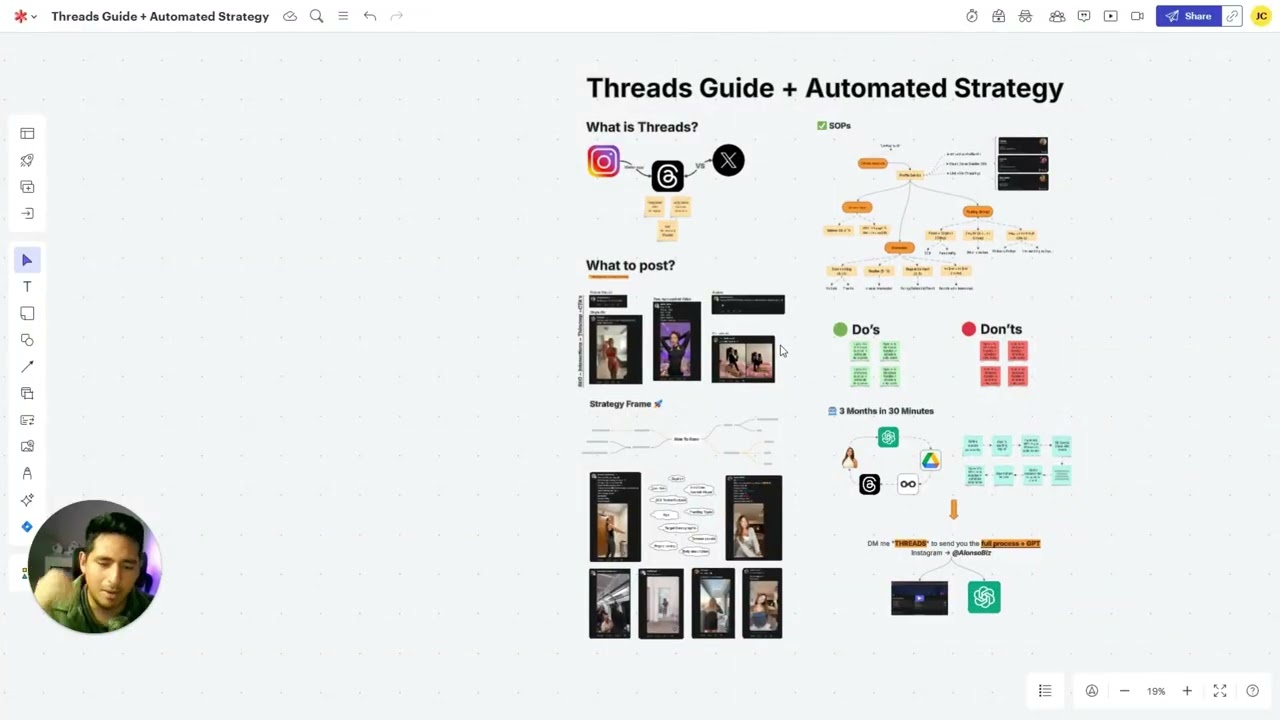Viewport: 1280px width, 720px height.
Task: Toggle the incognito hat-and-glasses icon
Action: [x=1025, y=16]
